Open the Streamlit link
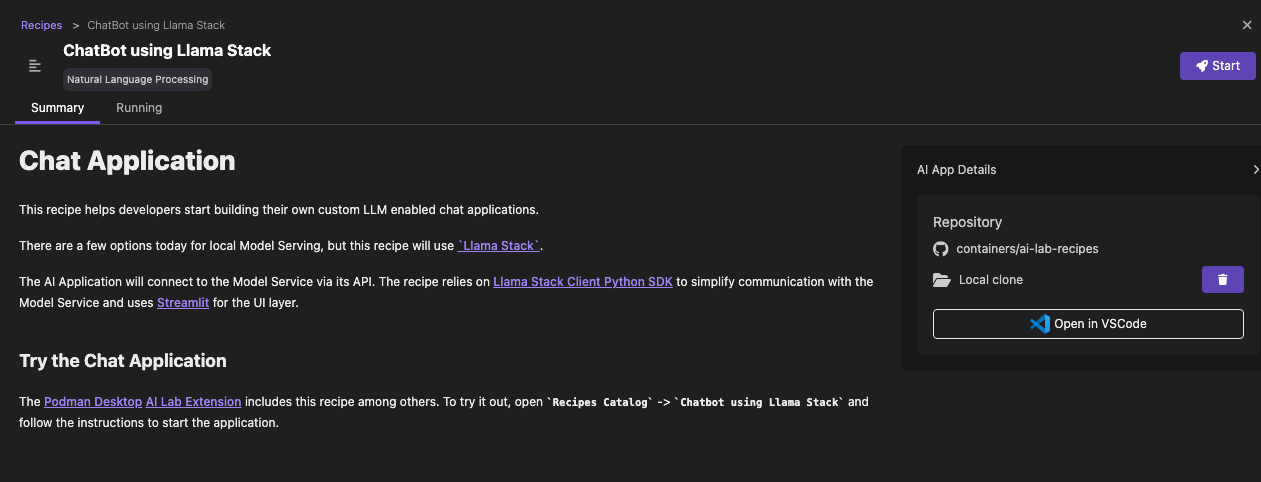 [183, 302]
